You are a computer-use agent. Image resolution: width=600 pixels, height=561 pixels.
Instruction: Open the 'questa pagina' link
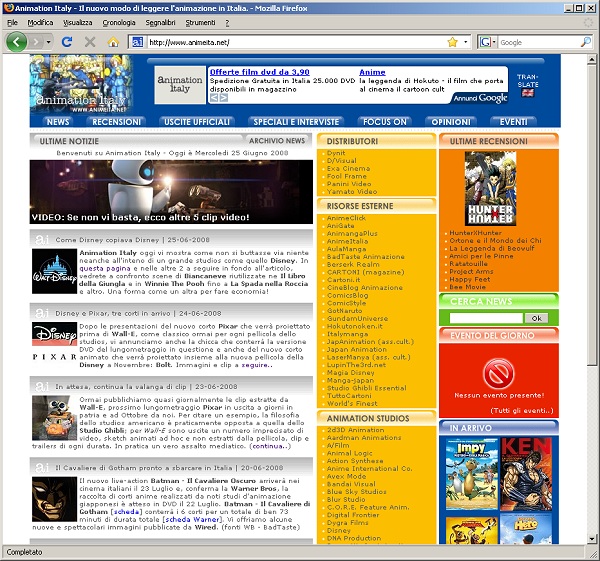point(105,268)
